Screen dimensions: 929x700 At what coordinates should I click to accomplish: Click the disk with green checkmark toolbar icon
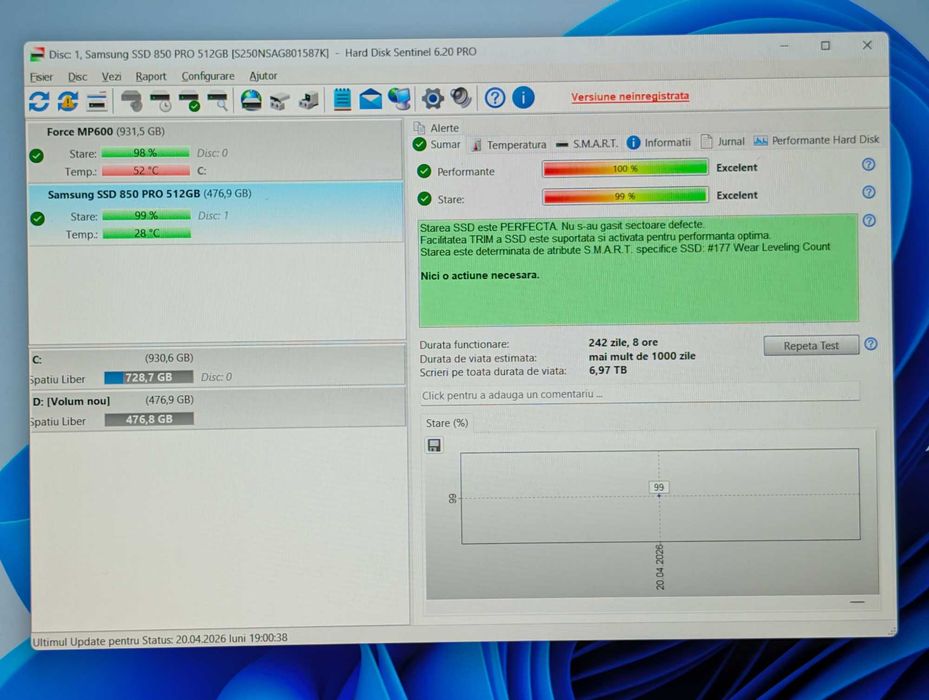(x=190, y=101)
